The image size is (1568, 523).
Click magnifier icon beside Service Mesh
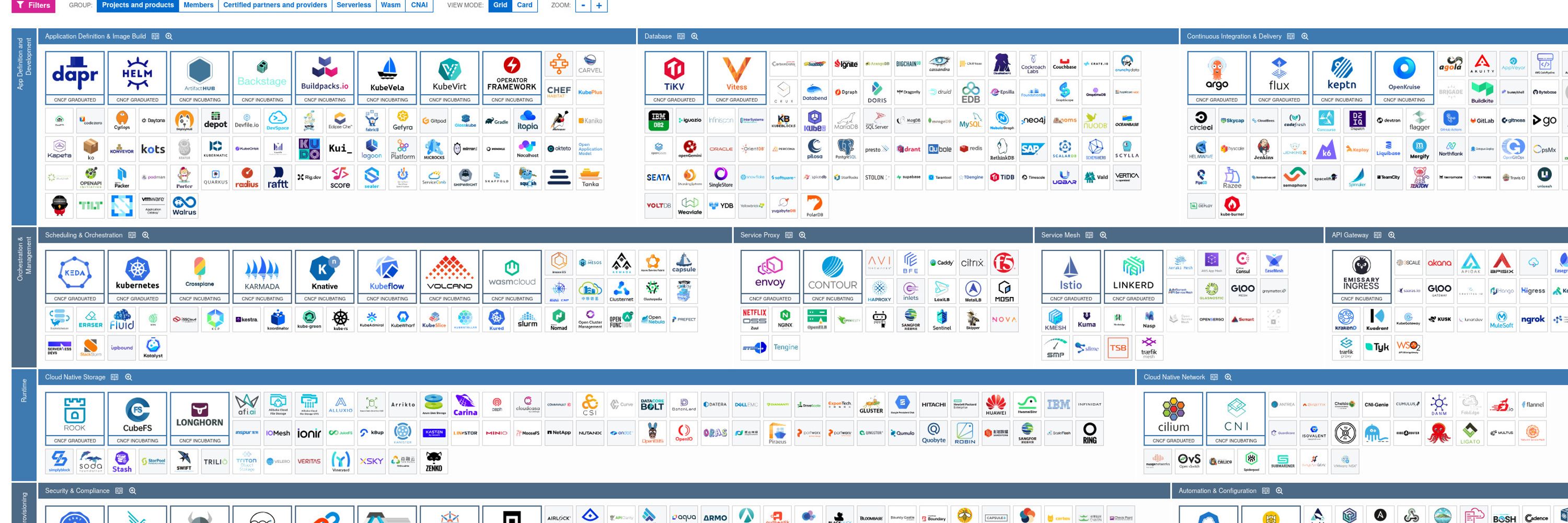point(1103,235)
